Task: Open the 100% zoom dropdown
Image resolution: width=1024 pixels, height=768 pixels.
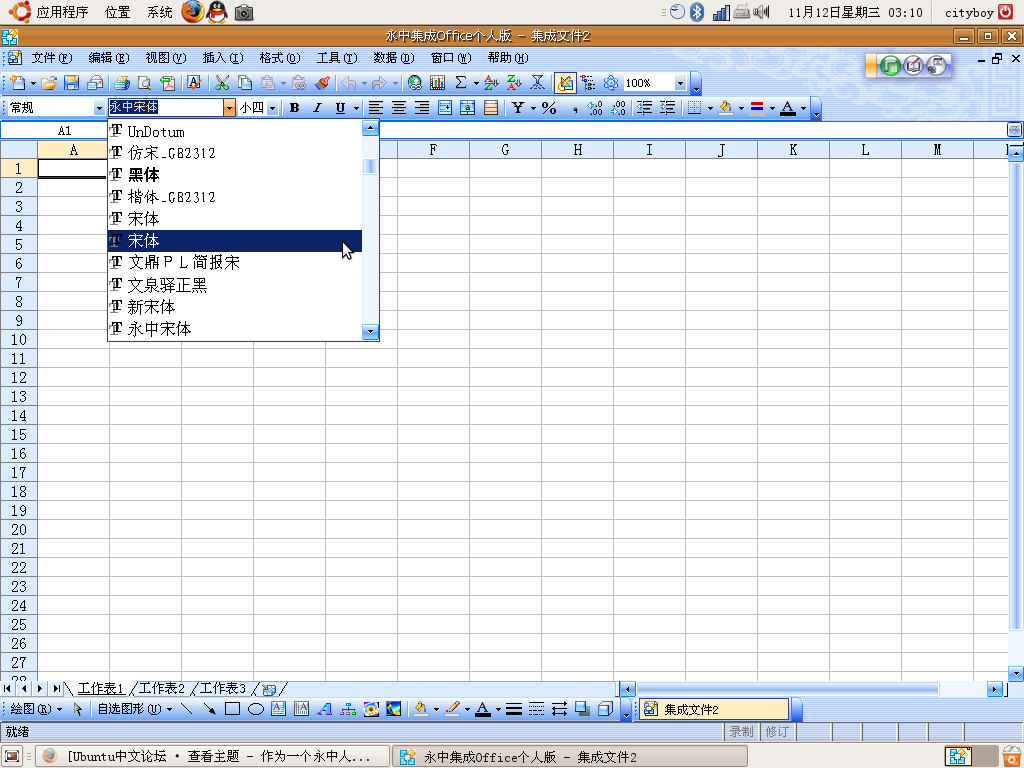Action: (x=680, y=83)
